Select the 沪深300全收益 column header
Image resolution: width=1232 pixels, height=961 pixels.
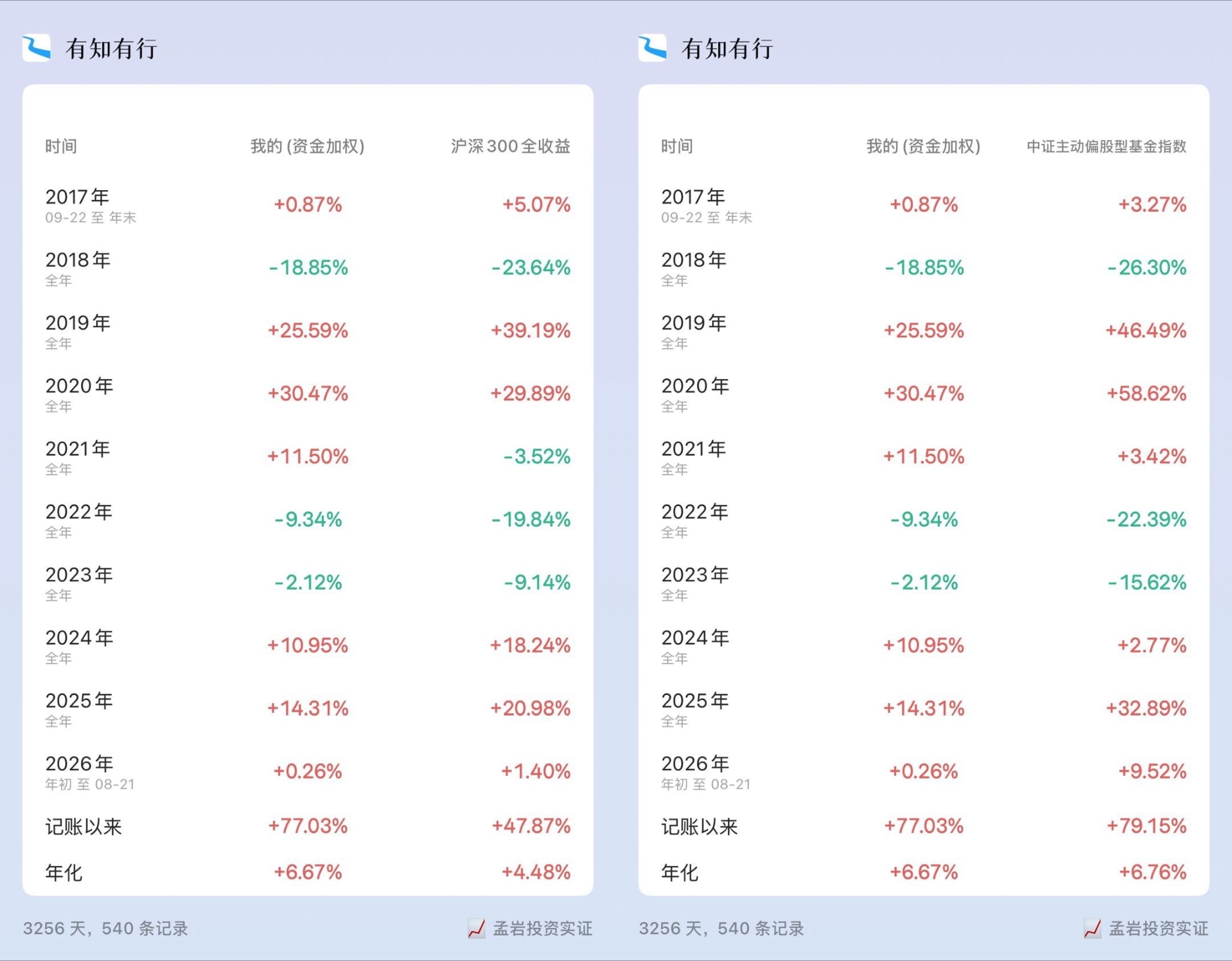tap(511, 146)
